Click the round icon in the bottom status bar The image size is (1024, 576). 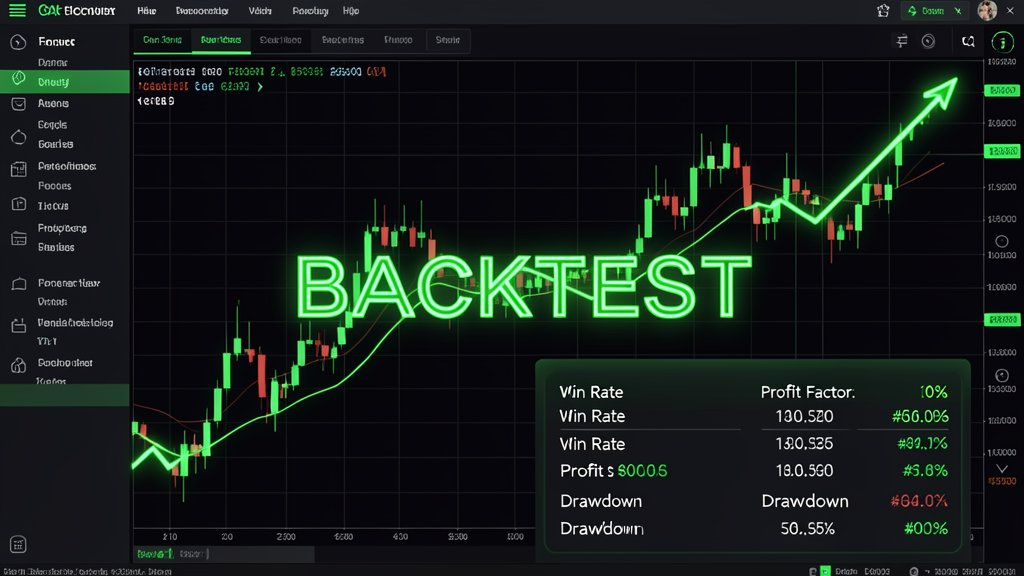coord(914,571)
